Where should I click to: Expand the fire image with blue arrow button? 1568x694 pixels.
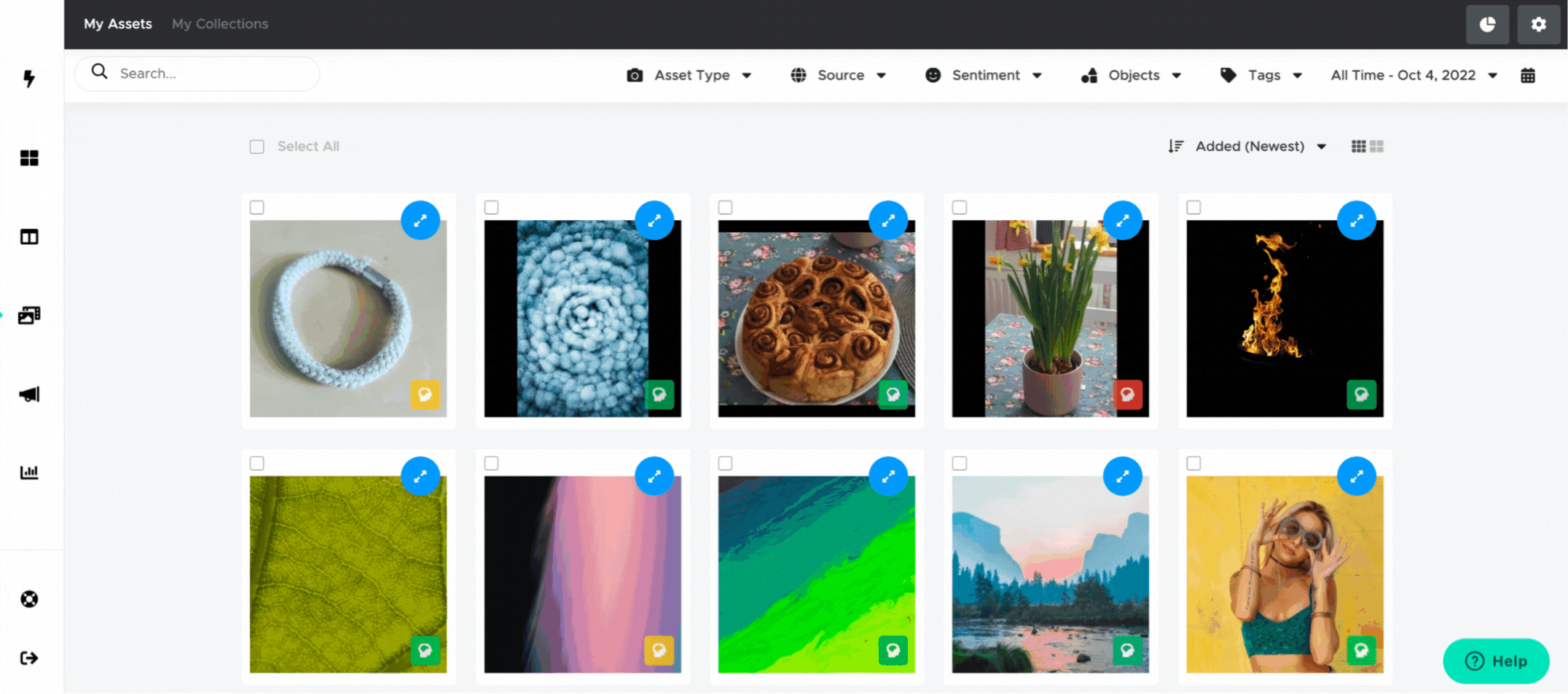coord(1356,220)
